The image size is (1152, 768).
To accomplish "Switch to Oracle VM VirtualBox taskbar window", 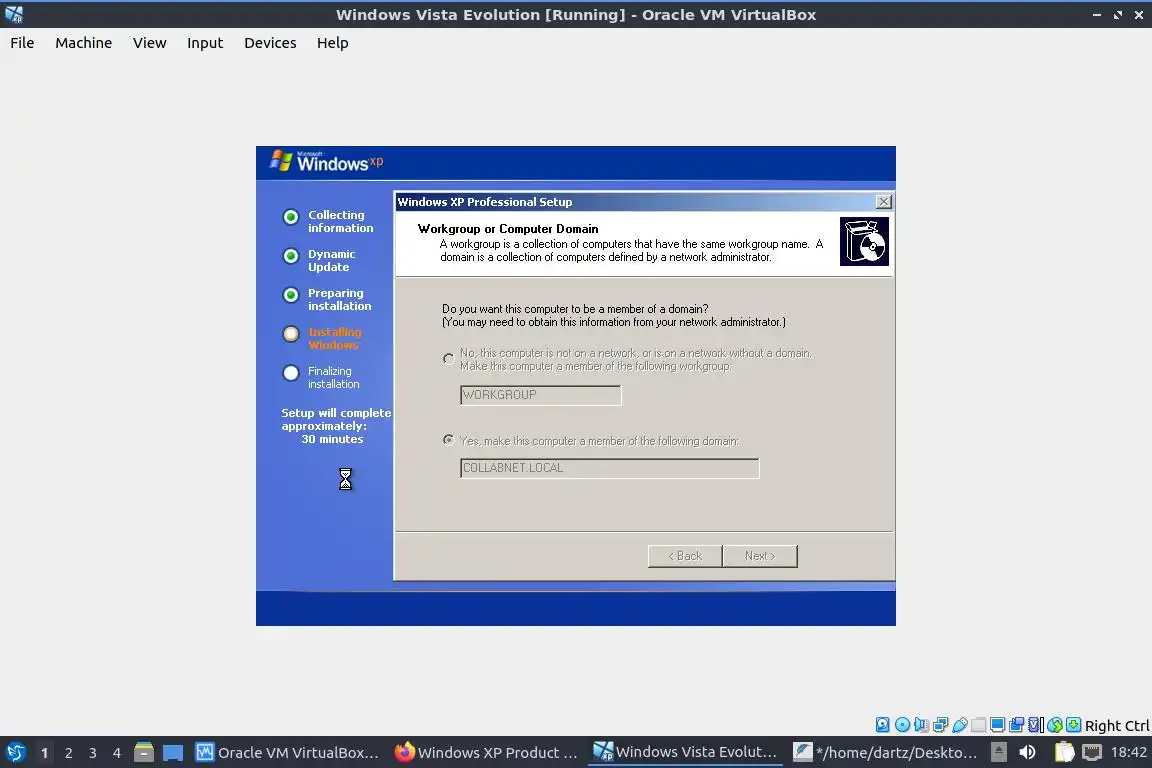I will [x=287, y=753].
